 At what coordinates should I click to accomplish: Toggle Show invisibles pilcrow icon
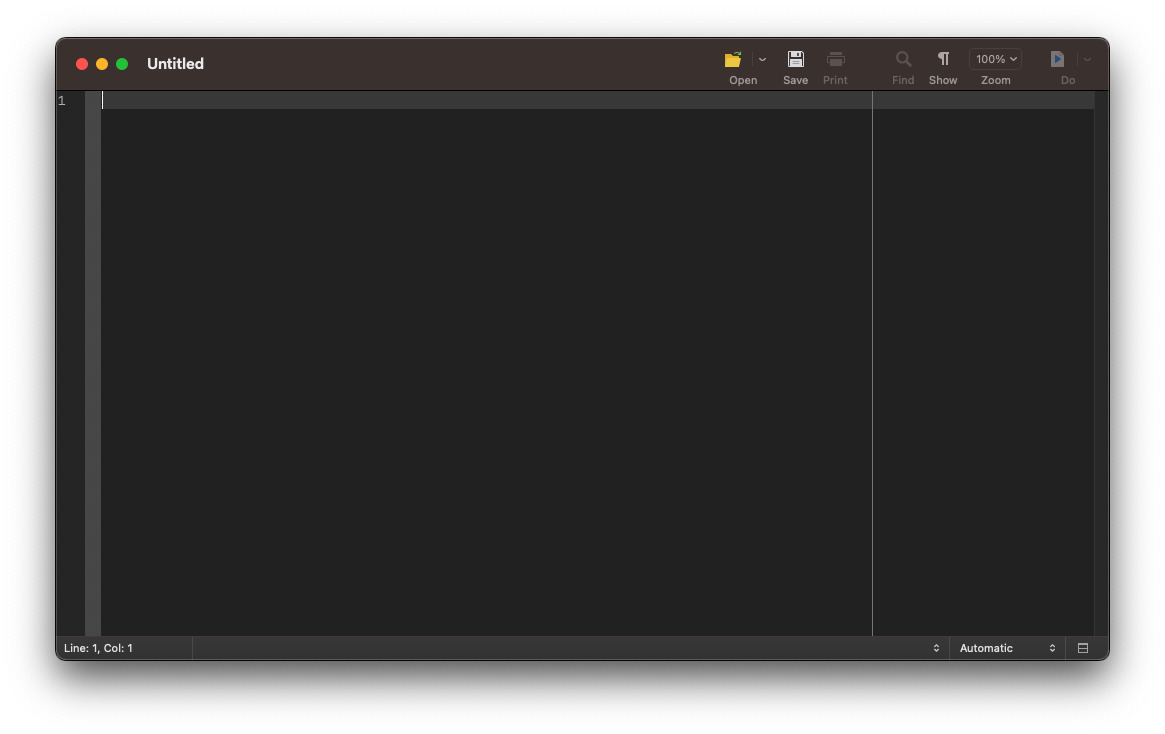coord(943,59)
